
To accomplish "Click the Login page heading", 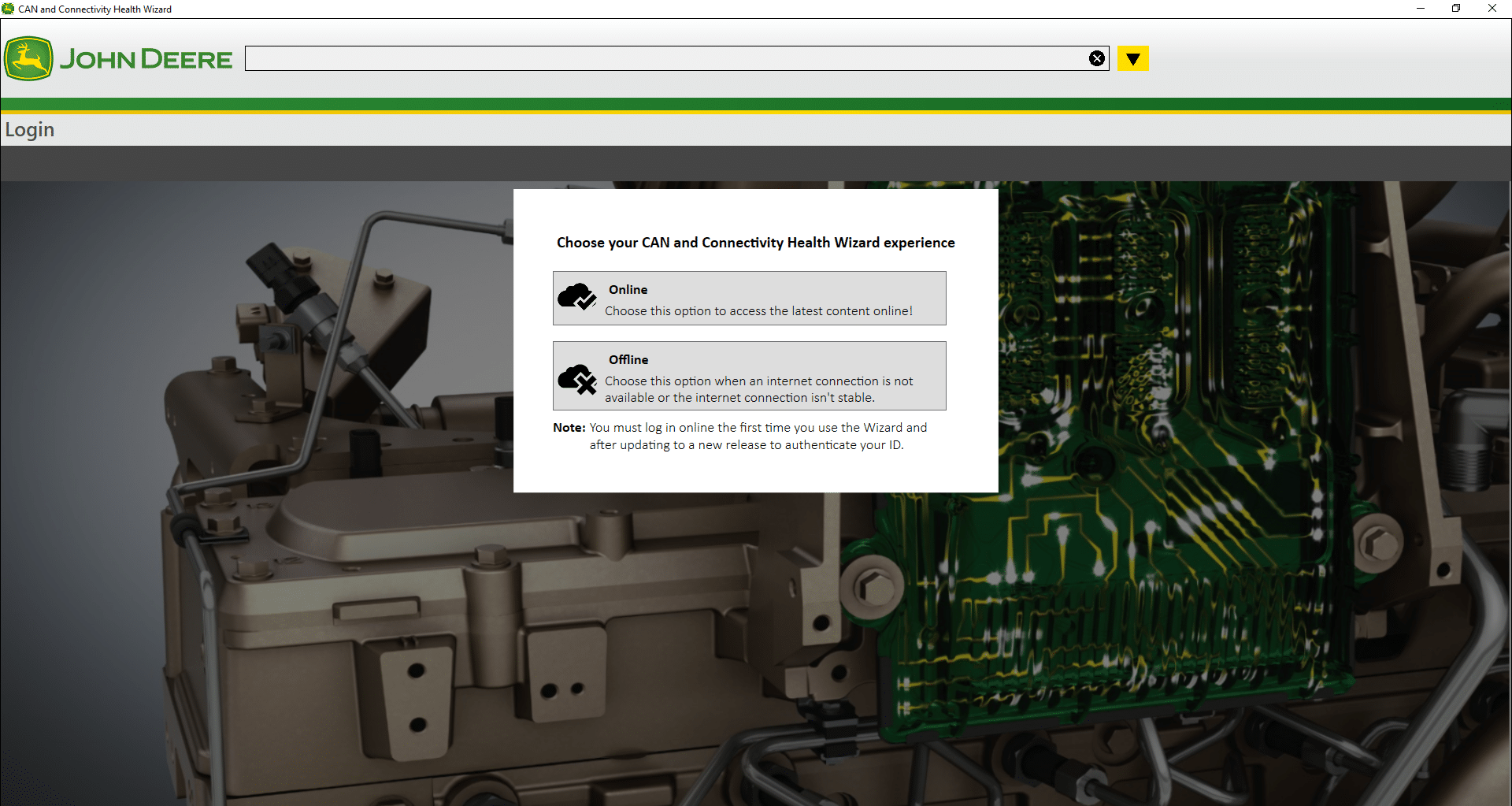I will click(x=30, y=129).
